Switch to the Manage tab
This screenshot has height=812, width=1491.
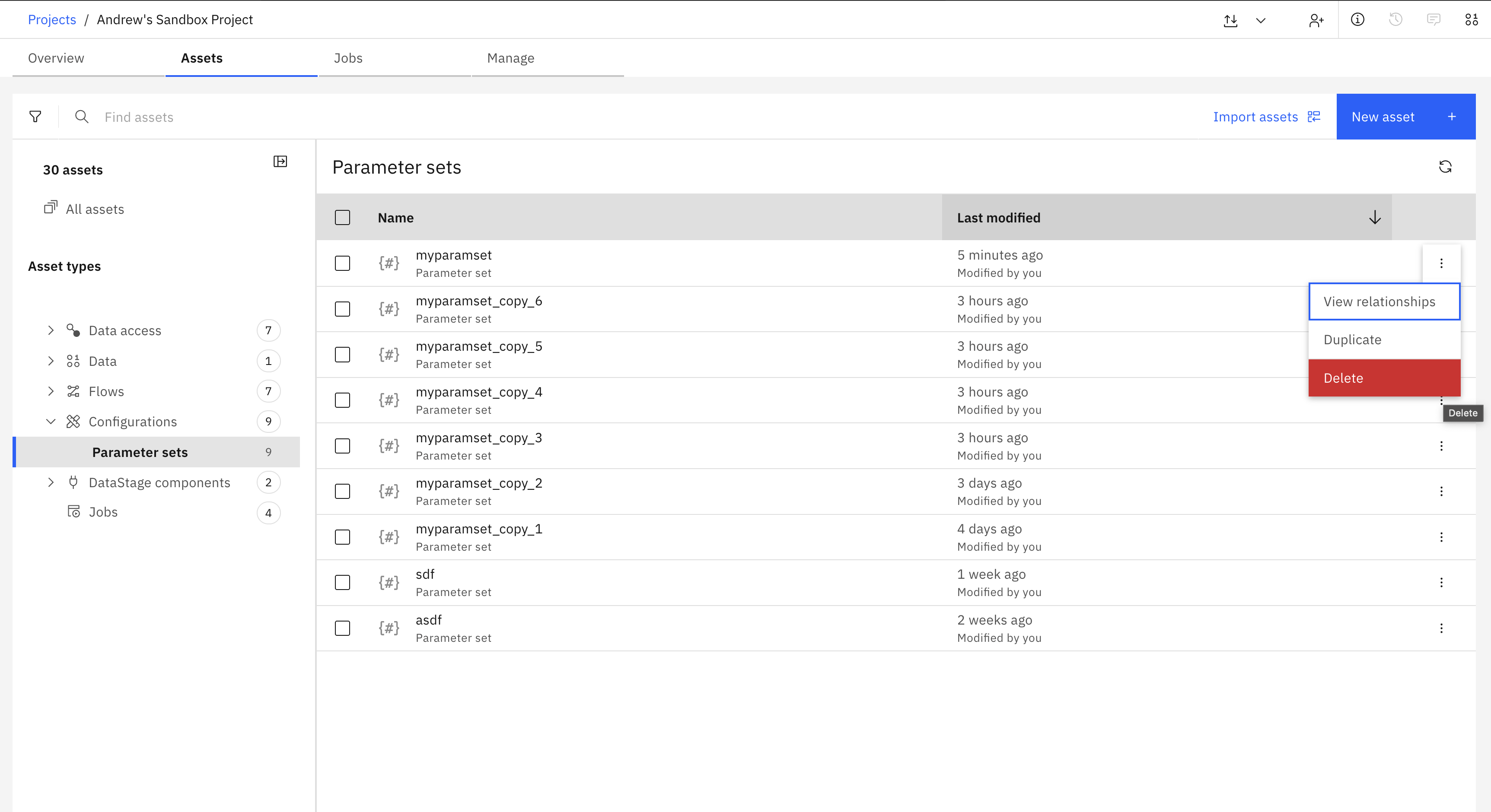click(x=510, y=58)
